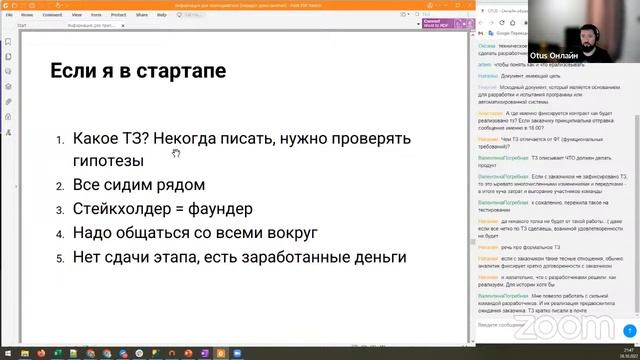Open File Explorer from the taskbar
Viewport: 640px width, 360px height.
[25, 353]
